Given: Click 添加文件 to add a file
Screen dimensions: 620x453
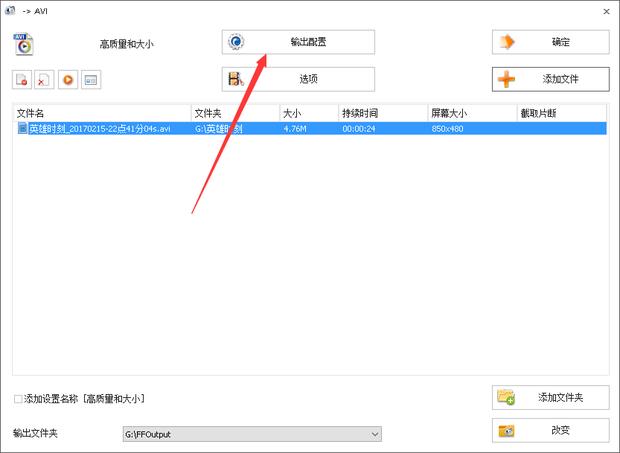Looking at the screenshot, I should click(550, 79).
